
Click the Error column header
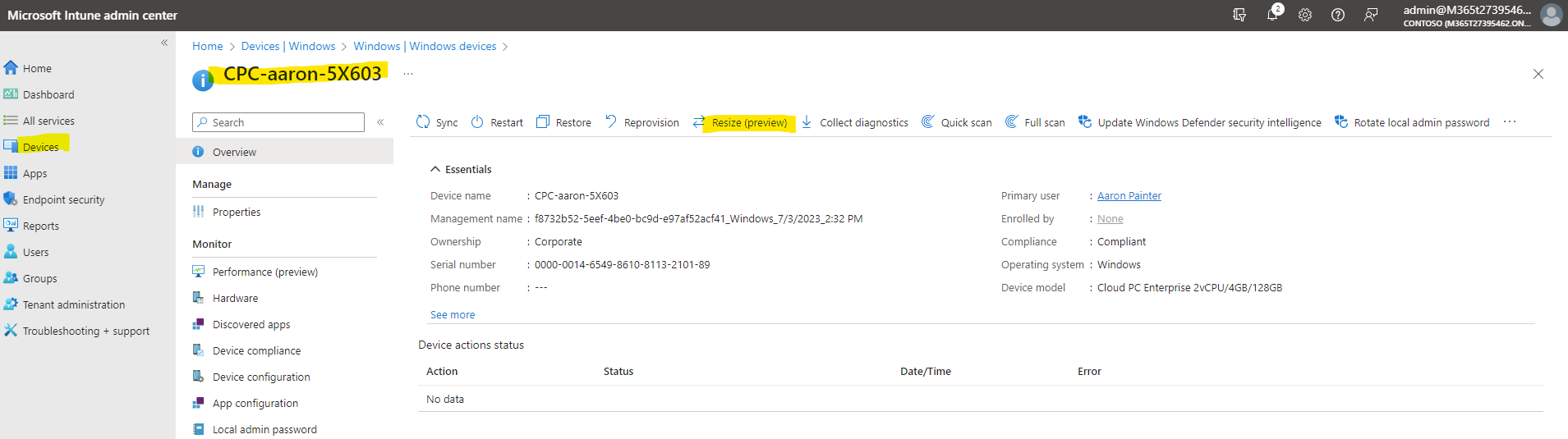coord(1089,371)
